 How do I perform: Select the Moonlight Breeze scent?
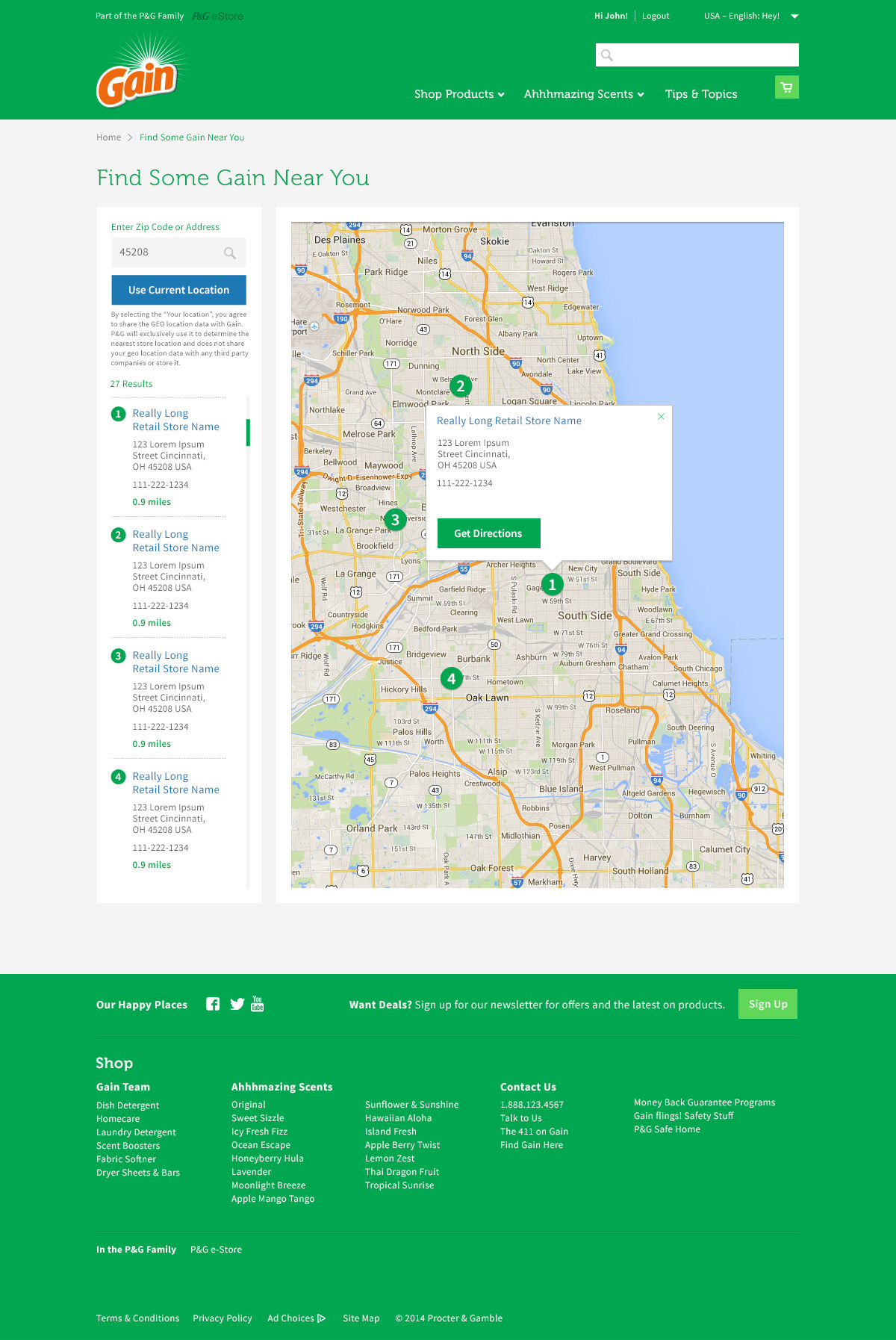tap(269, 1185)
